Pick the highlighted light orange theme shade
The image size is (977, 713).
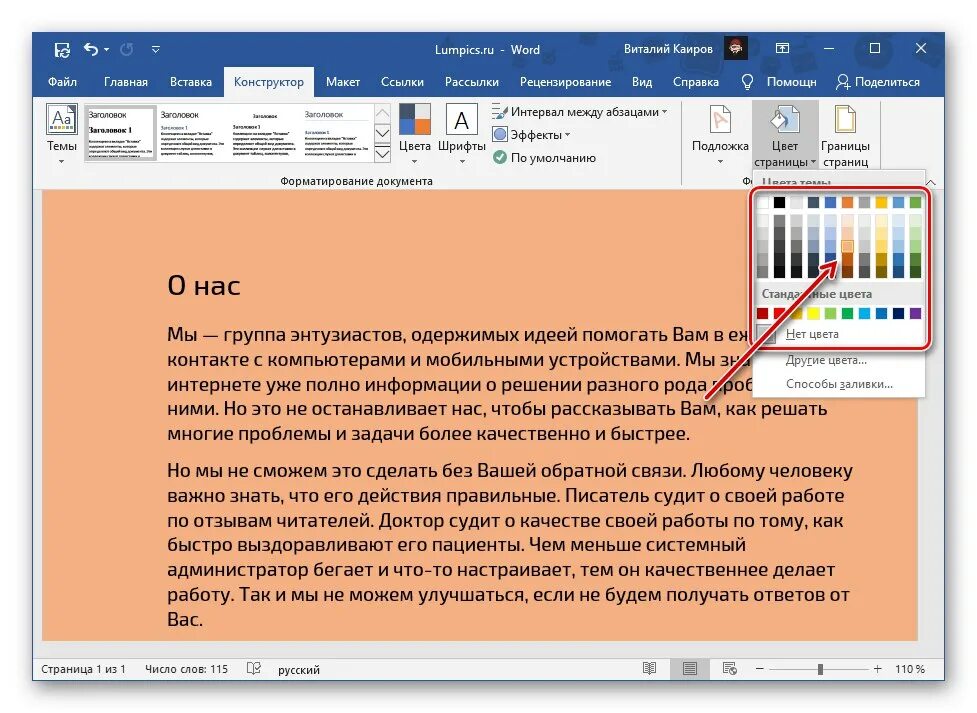(847, 247)
